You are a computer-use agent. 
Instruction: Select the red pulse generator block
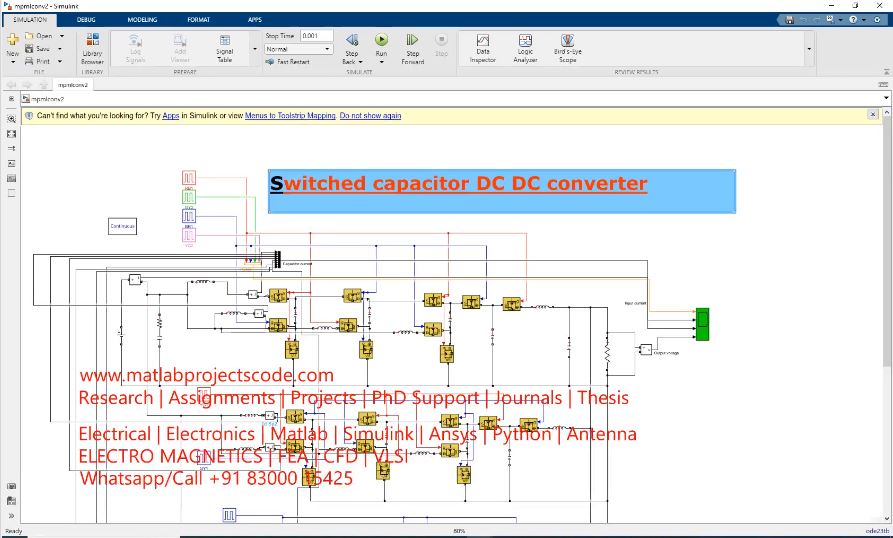[189, 178]
